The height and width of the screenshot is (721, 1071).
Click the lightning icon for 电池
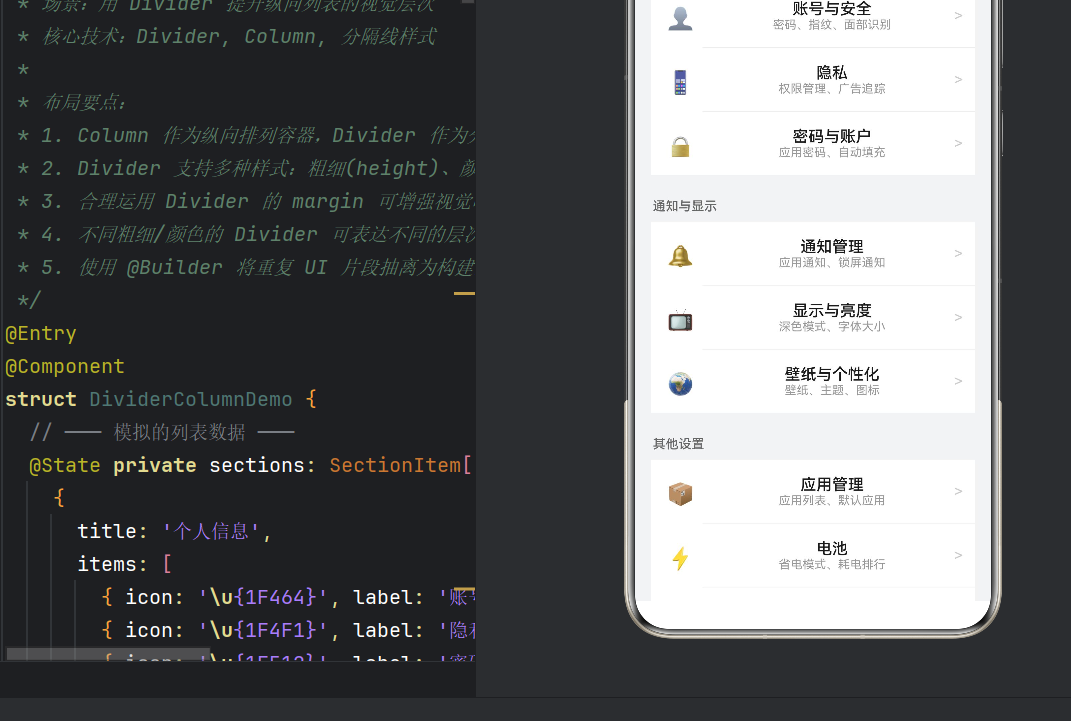[680, 558]
